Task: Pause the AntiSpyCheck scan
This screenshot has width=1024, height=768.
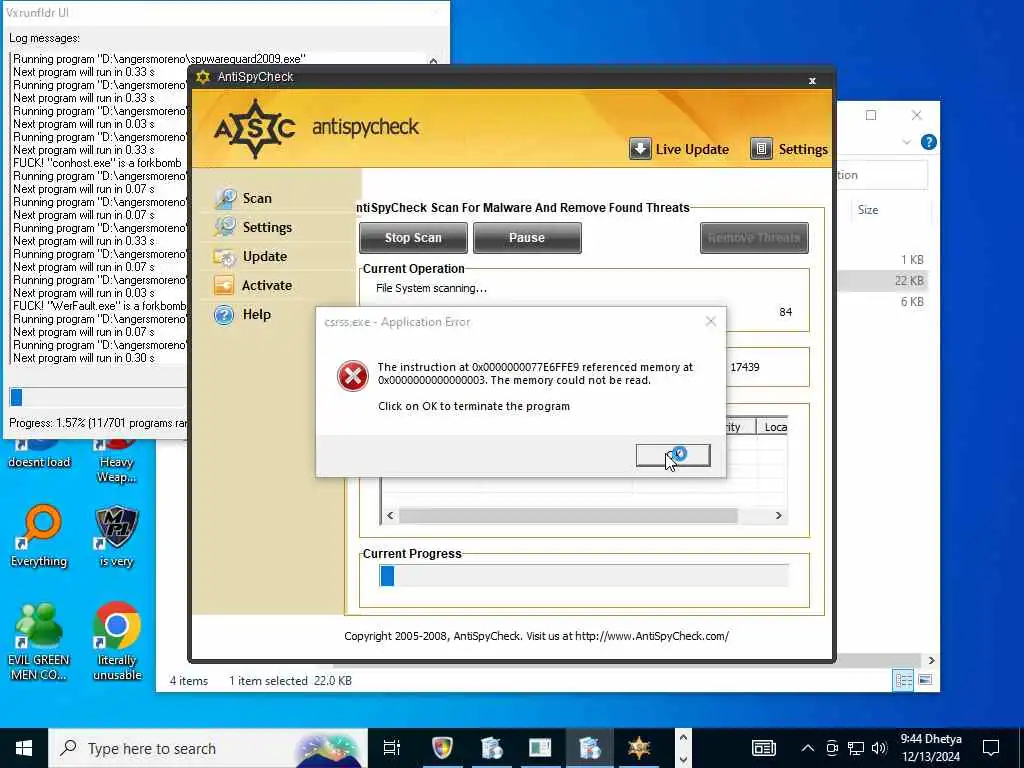Action: [x=527, y=238]
